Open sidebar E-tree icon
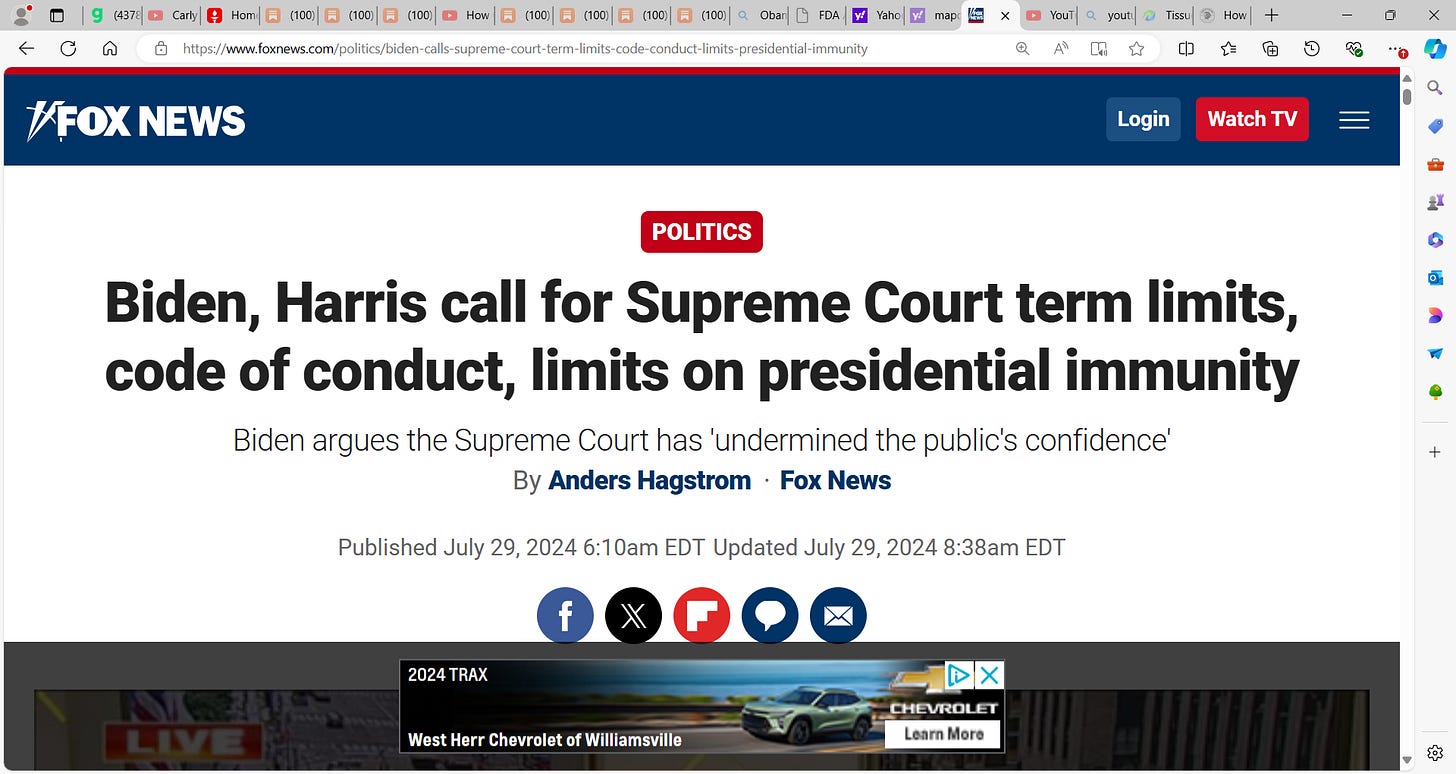 1435,392
